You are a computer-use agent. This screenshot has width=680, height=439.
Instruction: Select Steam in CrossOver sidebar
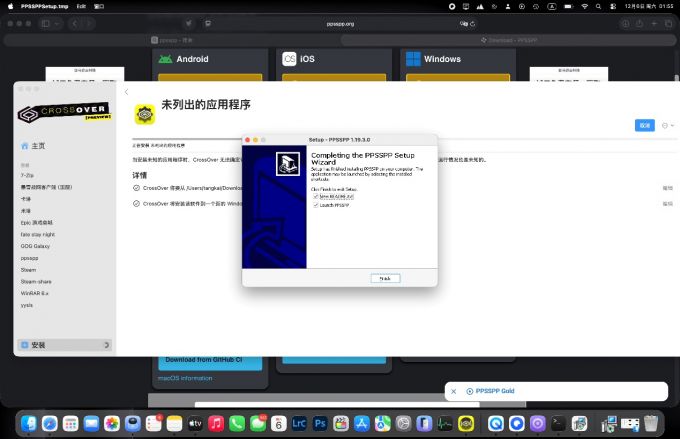28,270
